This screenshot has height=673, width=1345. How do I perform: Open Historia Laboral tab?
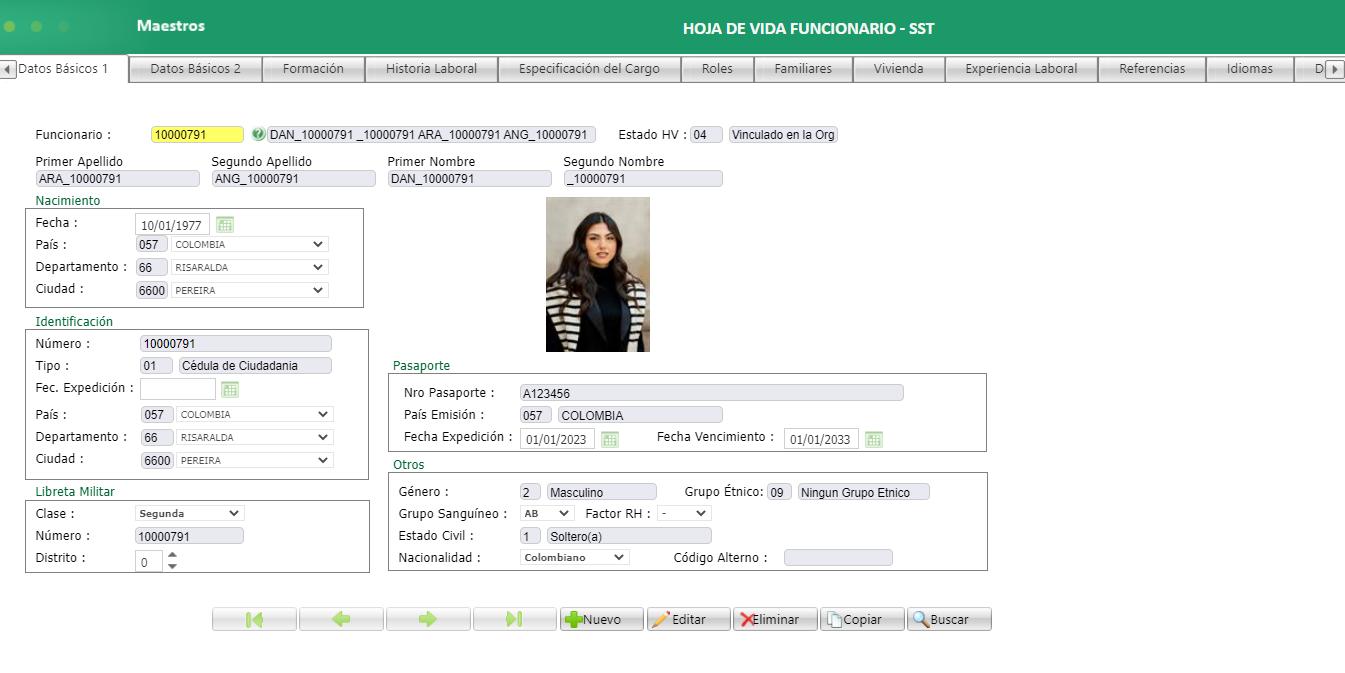click(x=431, y=69)
